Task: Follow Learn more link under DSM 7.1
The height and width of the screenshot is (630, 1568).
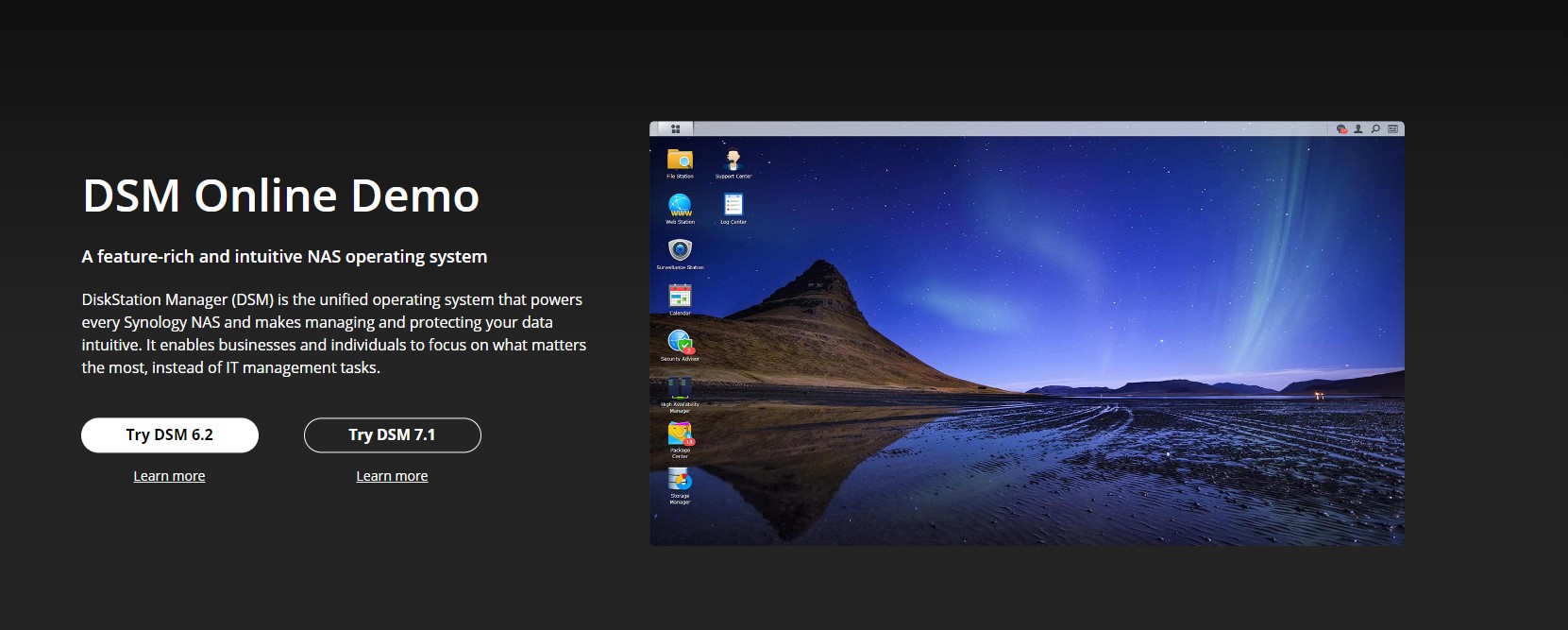Action: click(x=392, y=476)
